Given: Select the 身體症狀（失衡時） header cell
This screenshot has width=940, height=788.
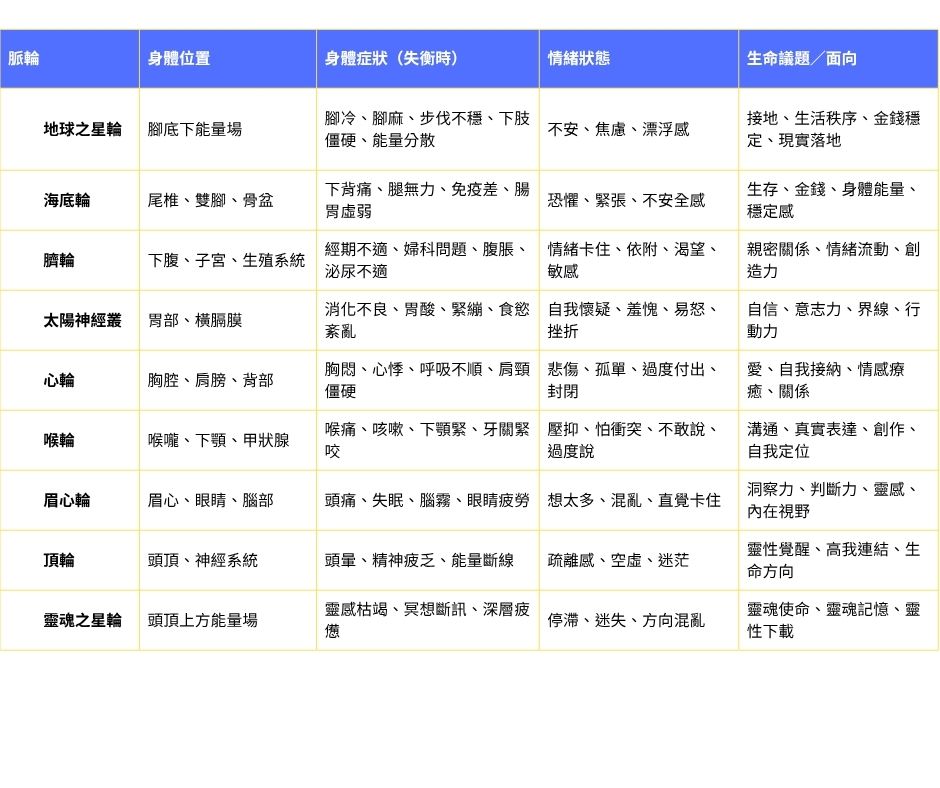Looking at the screenshot, I should (x=391, y=59).
